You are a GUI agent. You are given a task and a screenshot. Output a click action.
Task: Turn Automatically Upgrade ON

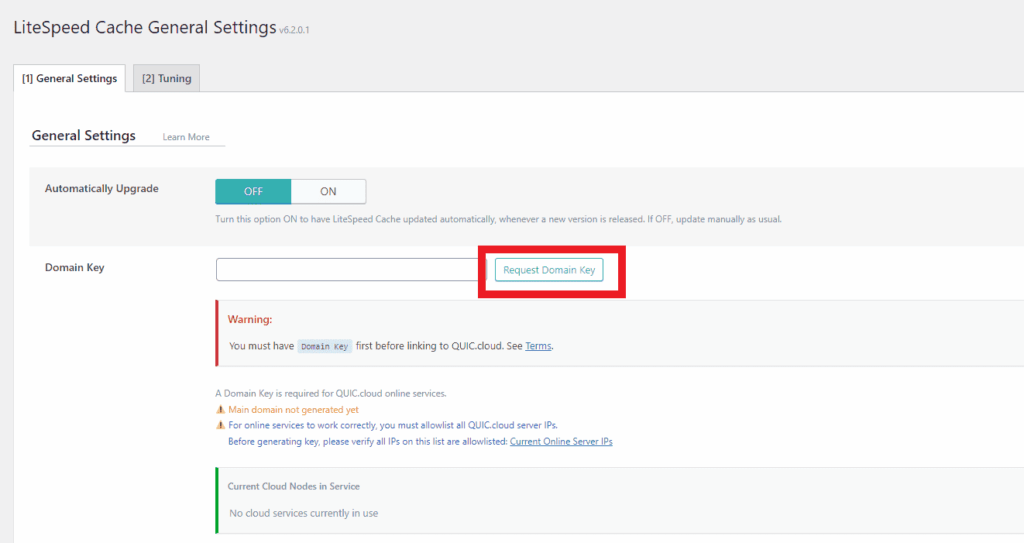(x=328, y=191)
